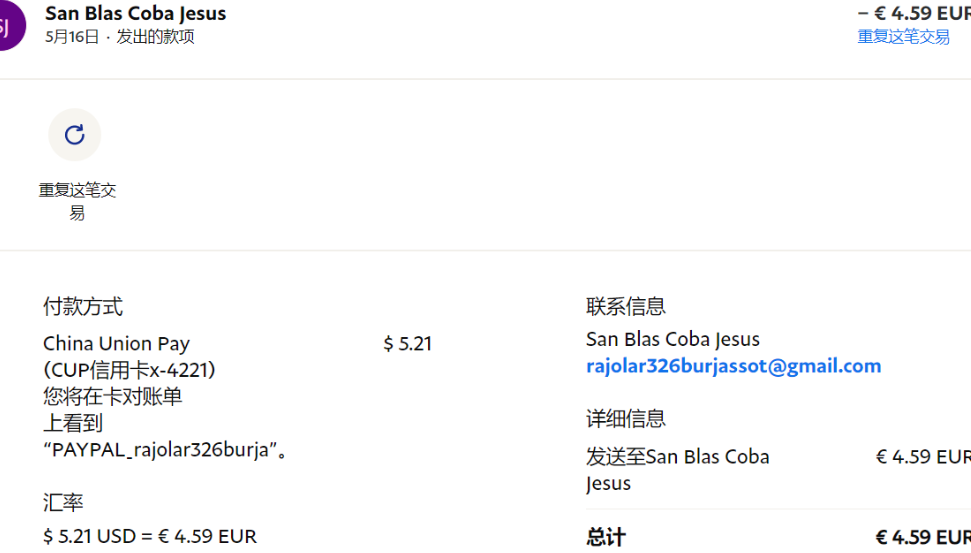971x553 pixels.
Task: Open the rajolar326burjassot@gmail.com email link
Action: [733, 366]
